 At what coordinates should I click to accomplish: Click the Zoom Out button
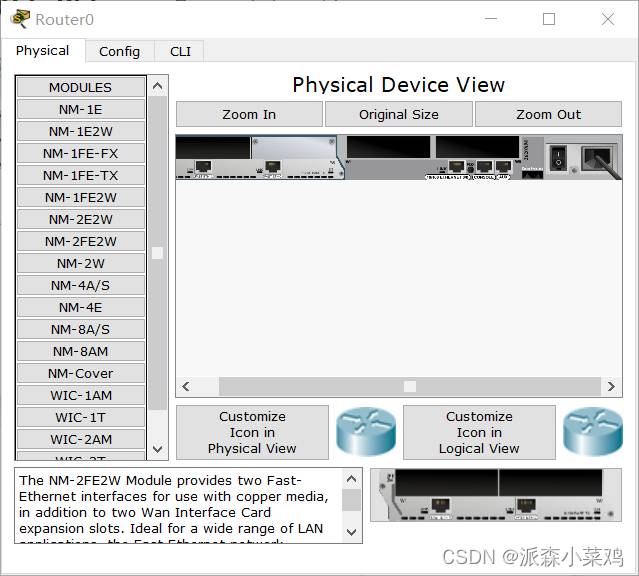tap(548, 115)
